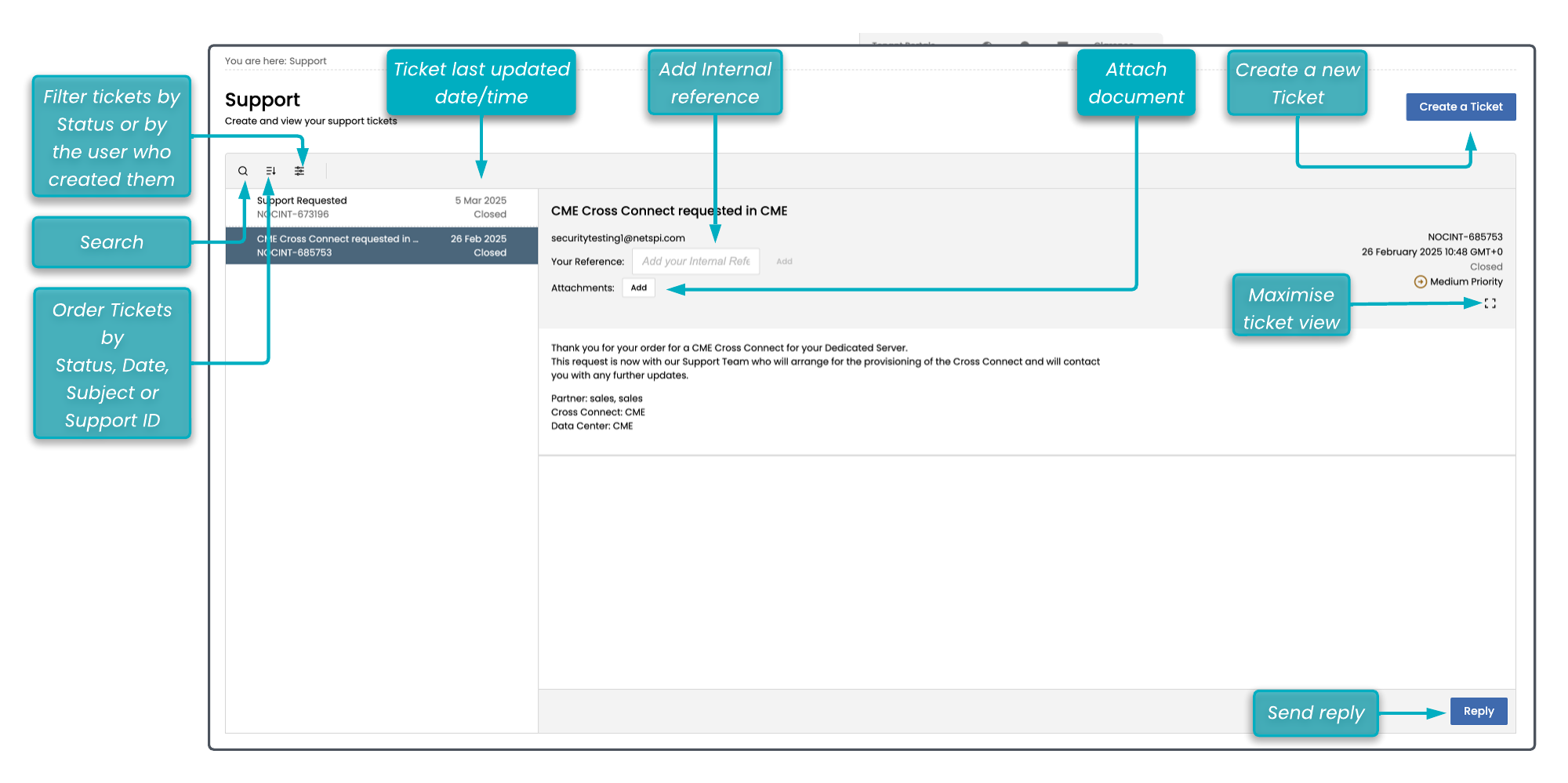The image size is (1568, 783).
Task: Open the ticket filter sliders icon
Action: (299, 171)
